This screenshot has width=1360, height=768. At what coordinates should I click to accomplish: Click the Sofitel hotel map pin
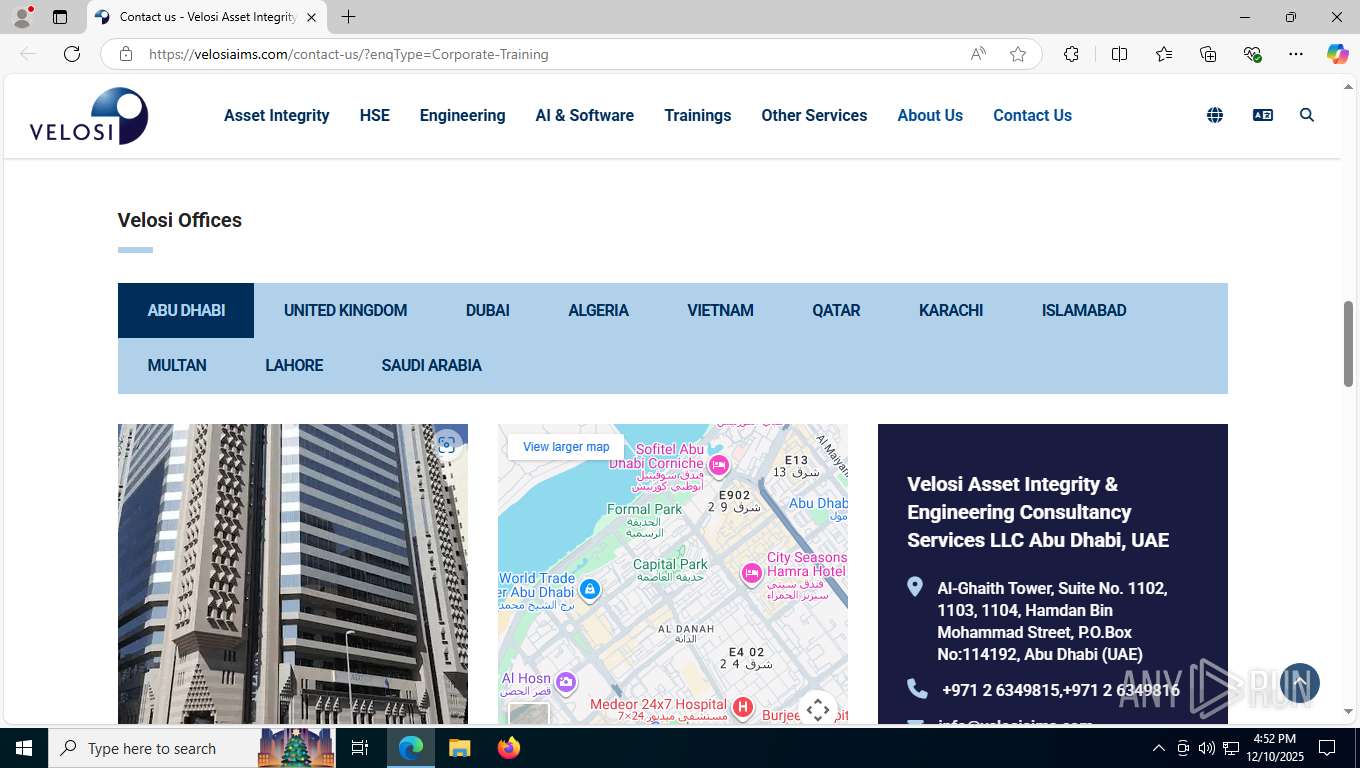[718, 465]
